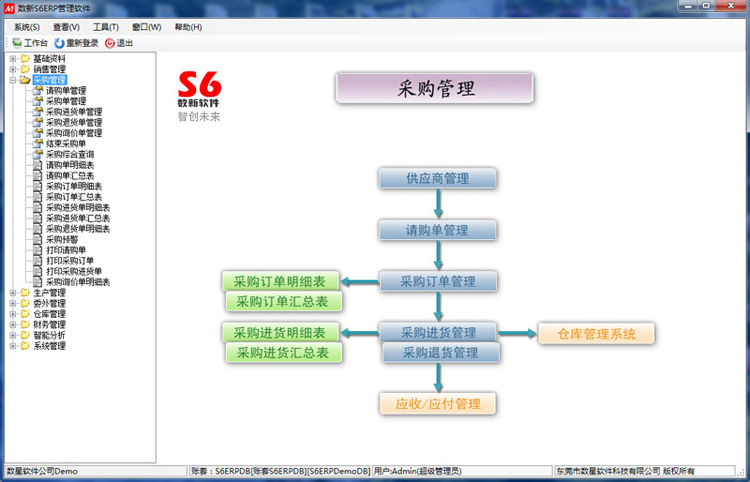Image resolution: width=750 pixels, height=482 pixels.
Task: Click the open folder icon beside 采购管理
Action: click(25, 80)
